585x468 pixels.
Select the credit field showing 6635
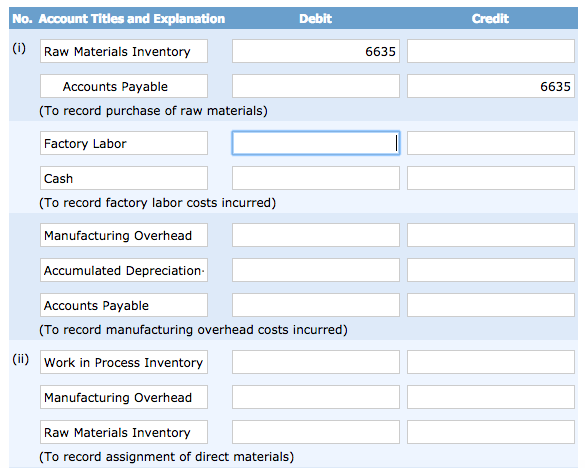491,86
